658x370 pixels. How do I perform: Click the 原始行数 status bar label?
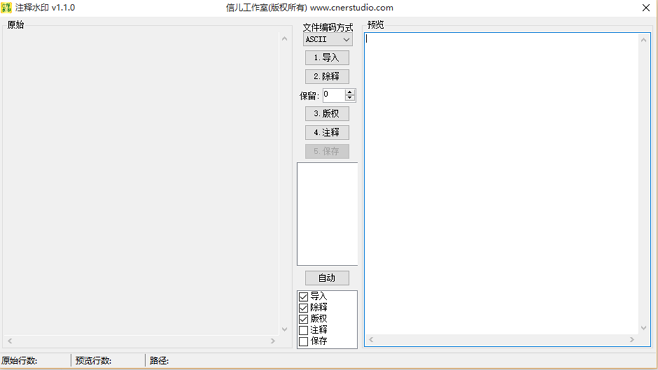[19, 361]
